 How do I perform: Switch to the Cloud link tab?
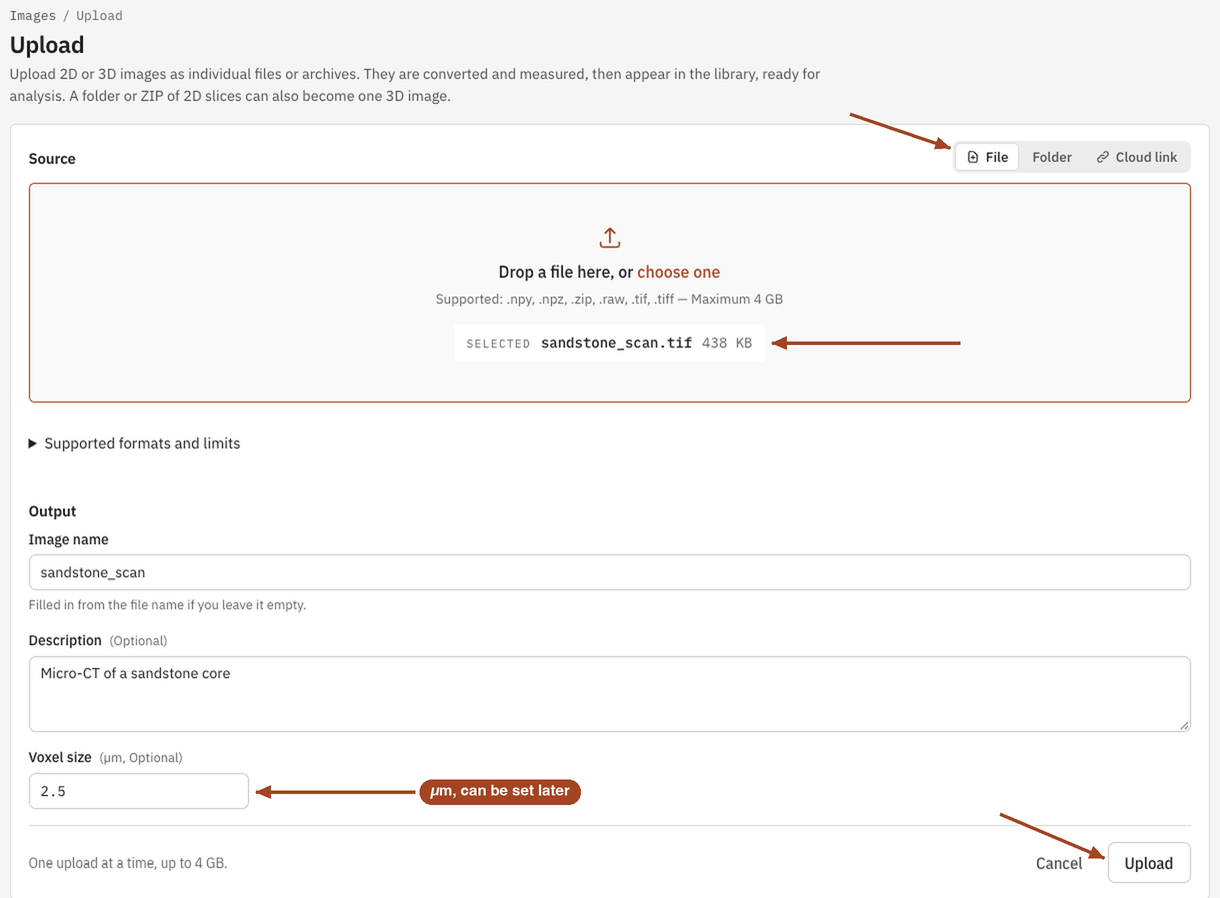[1137, 157]
